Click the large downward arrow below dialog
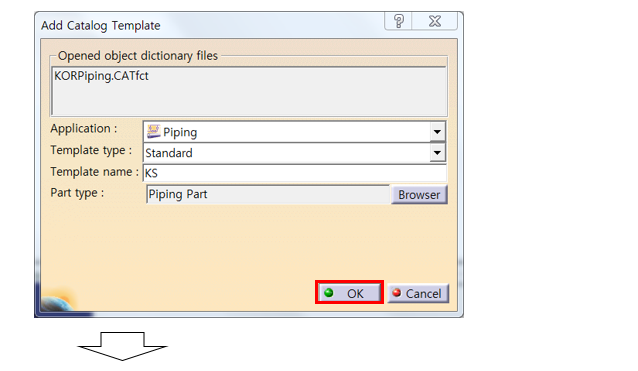This screenshot has width=638, height=371. pyautogui.click(x=122, y=346)
